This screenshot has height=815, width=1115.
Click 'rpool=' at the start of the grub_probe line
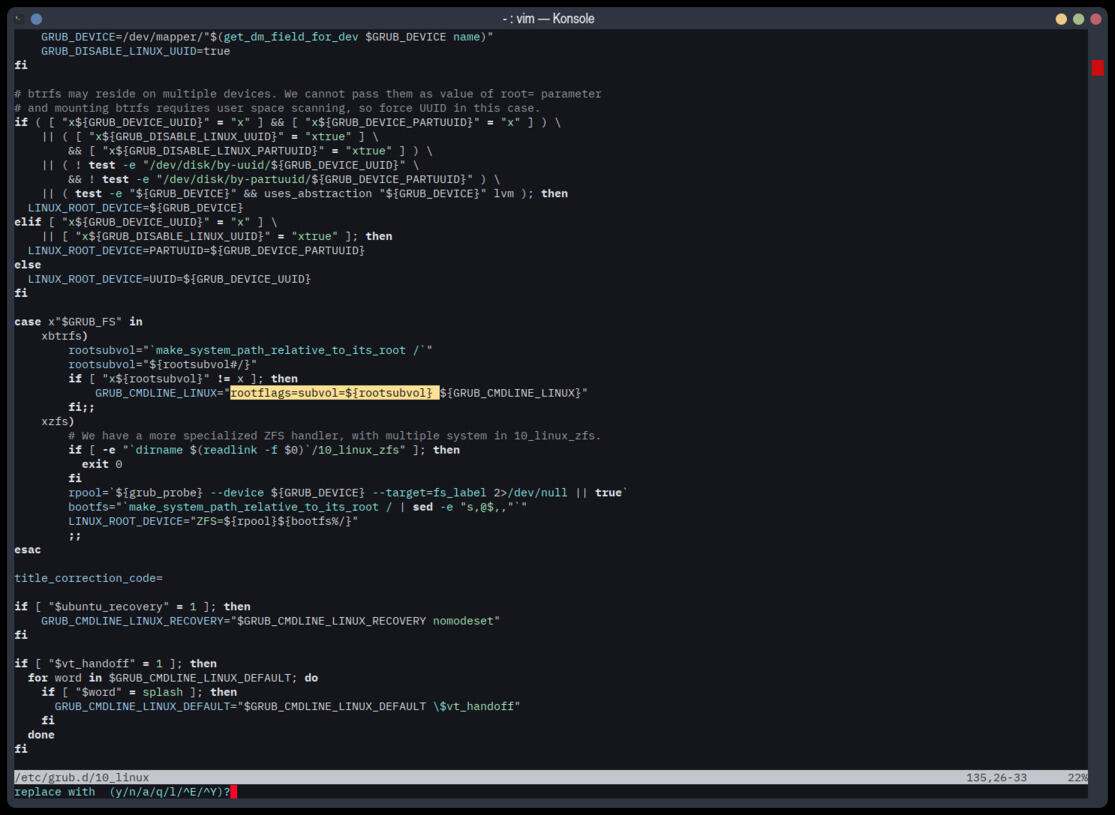(88, 492)
